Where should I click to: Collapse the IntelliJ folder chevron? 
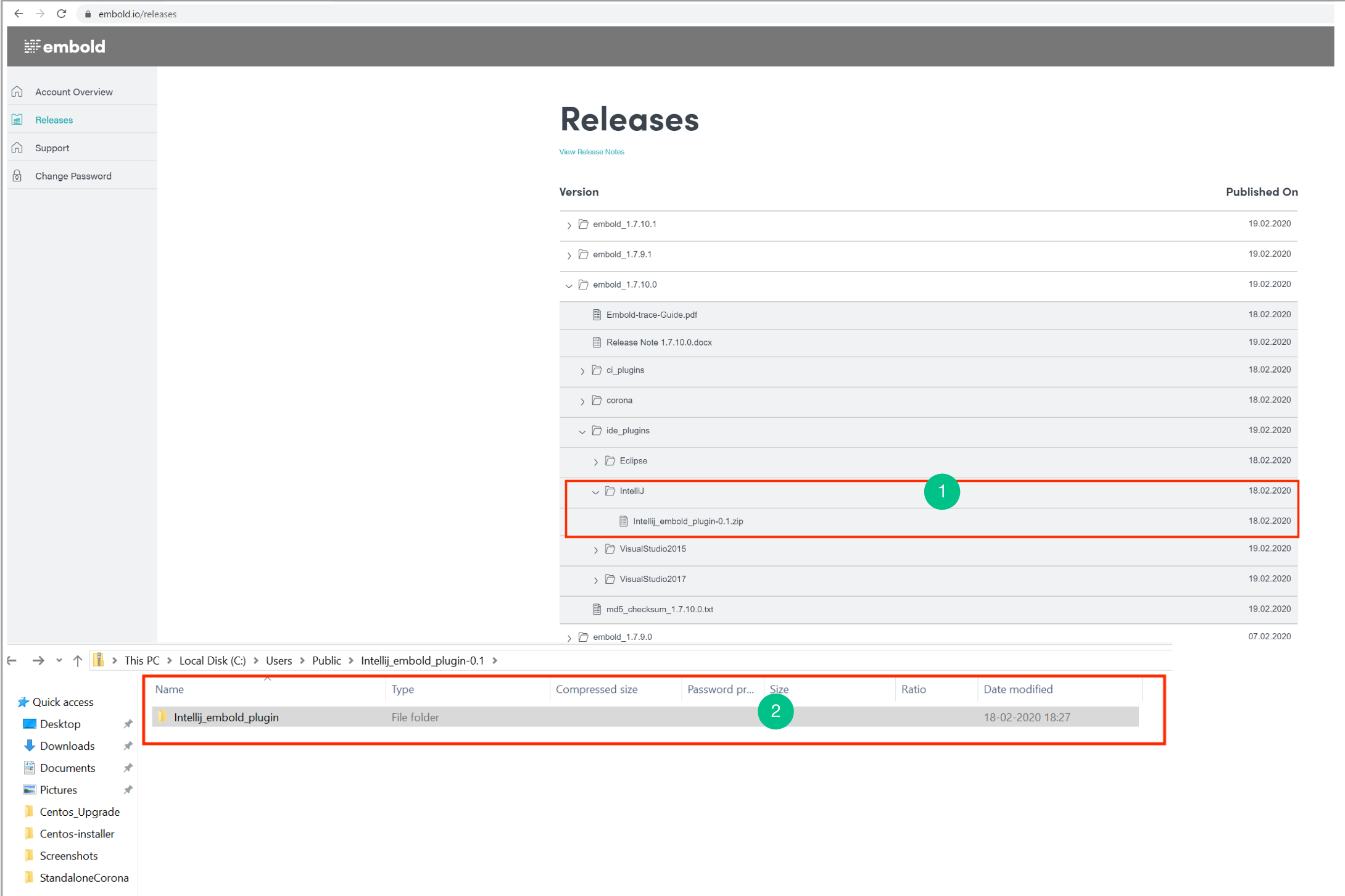pos(595,492)
